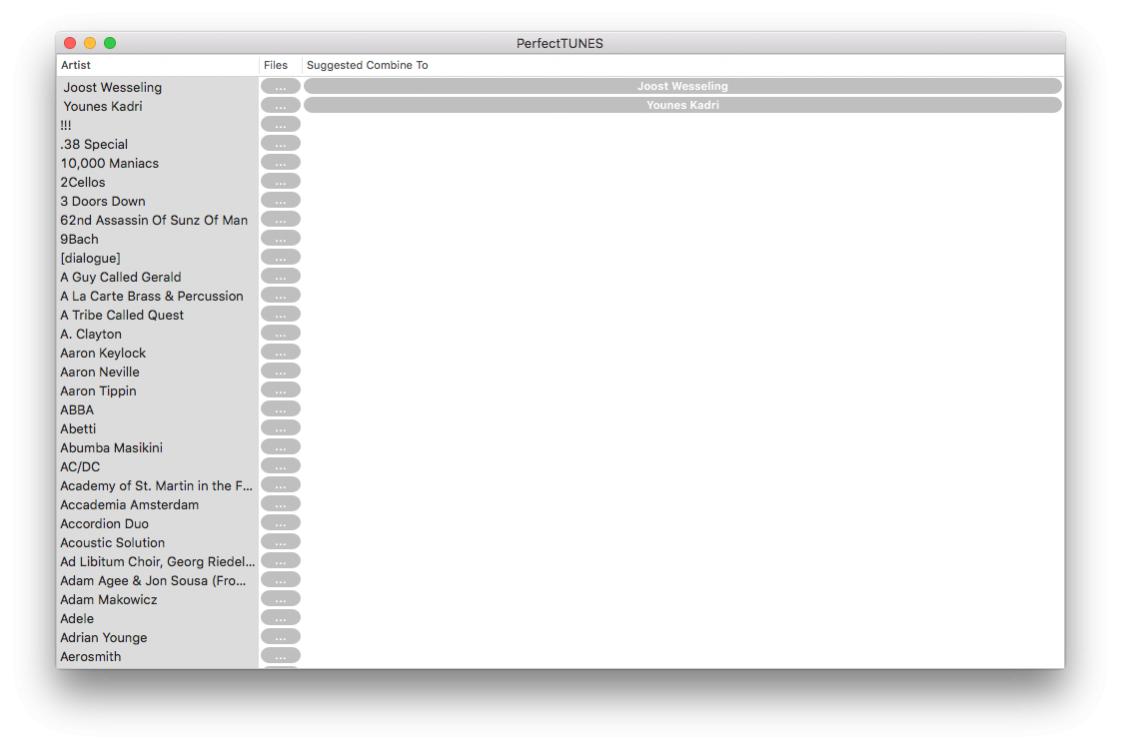Show files for A Tribe Called Quest
Viewport: 1121px width, 749px height.
tap(280, 315)
